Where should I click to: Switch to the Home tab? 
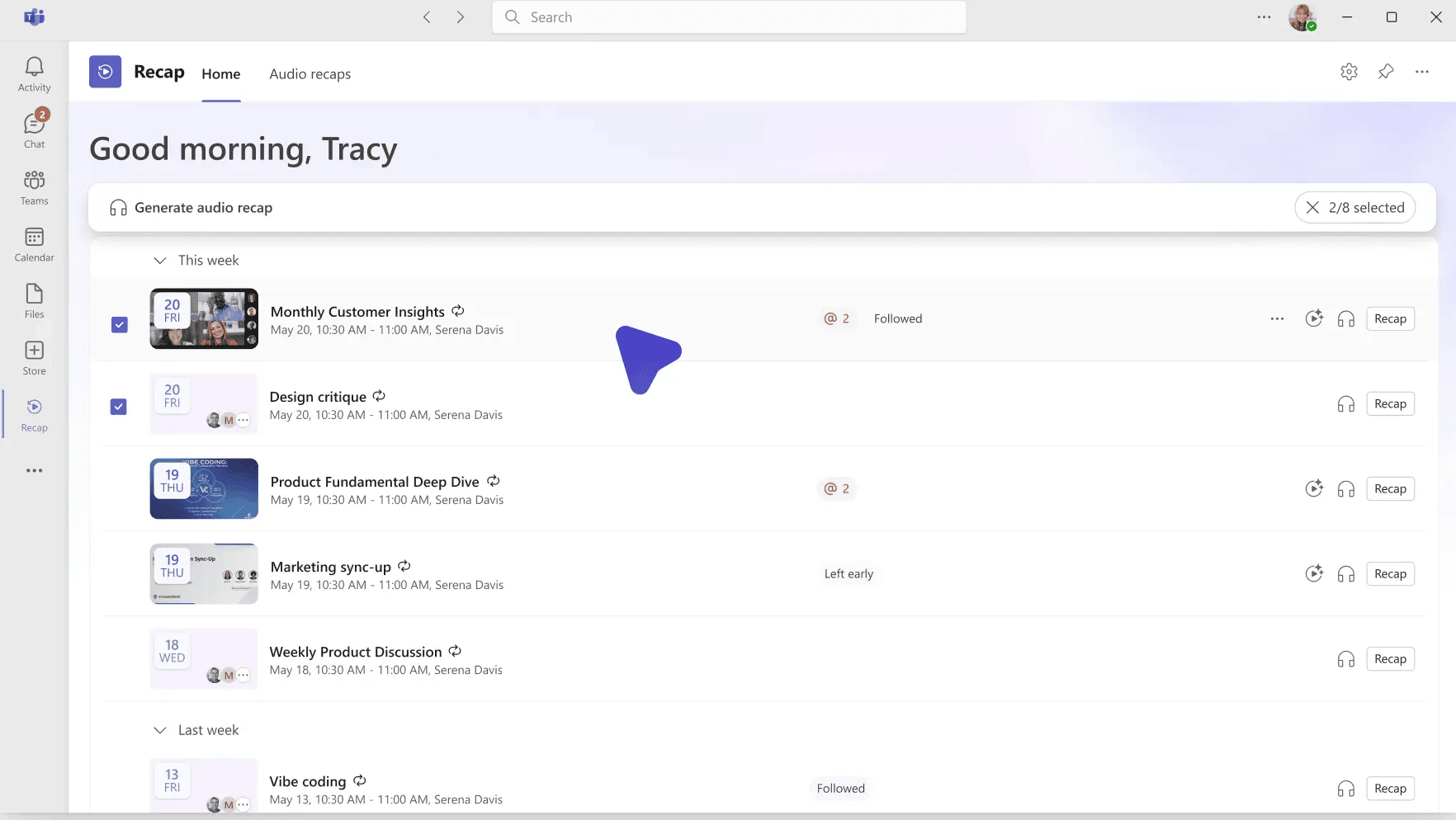pyautogui.click(x=221, y=73)
